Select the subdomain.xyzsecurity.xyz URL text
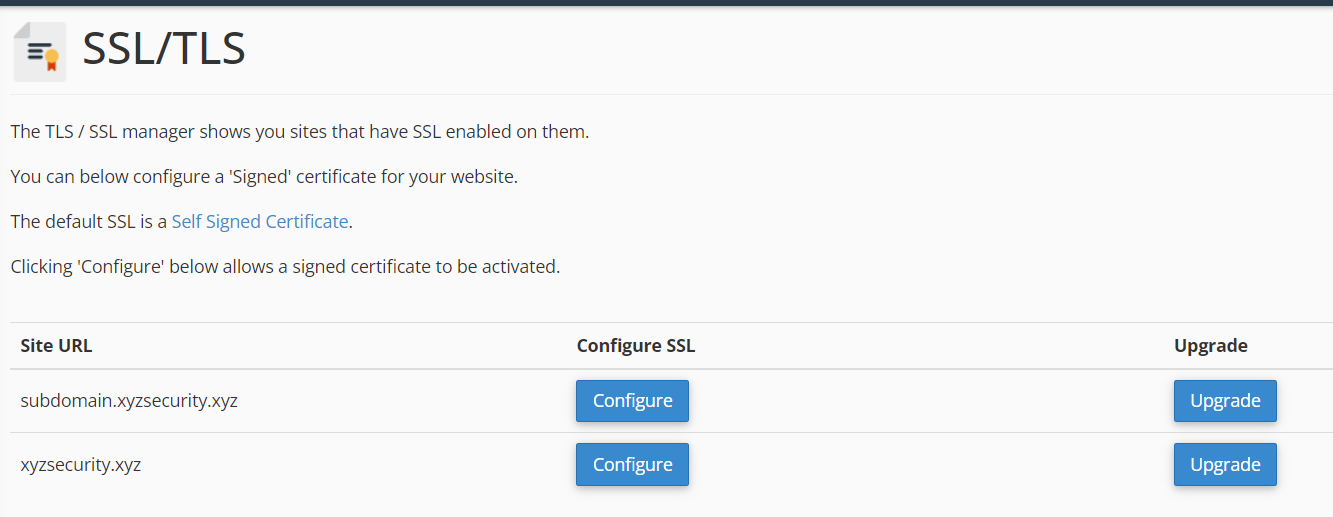This screenshot has width=1333, height=517. point(129,401)
